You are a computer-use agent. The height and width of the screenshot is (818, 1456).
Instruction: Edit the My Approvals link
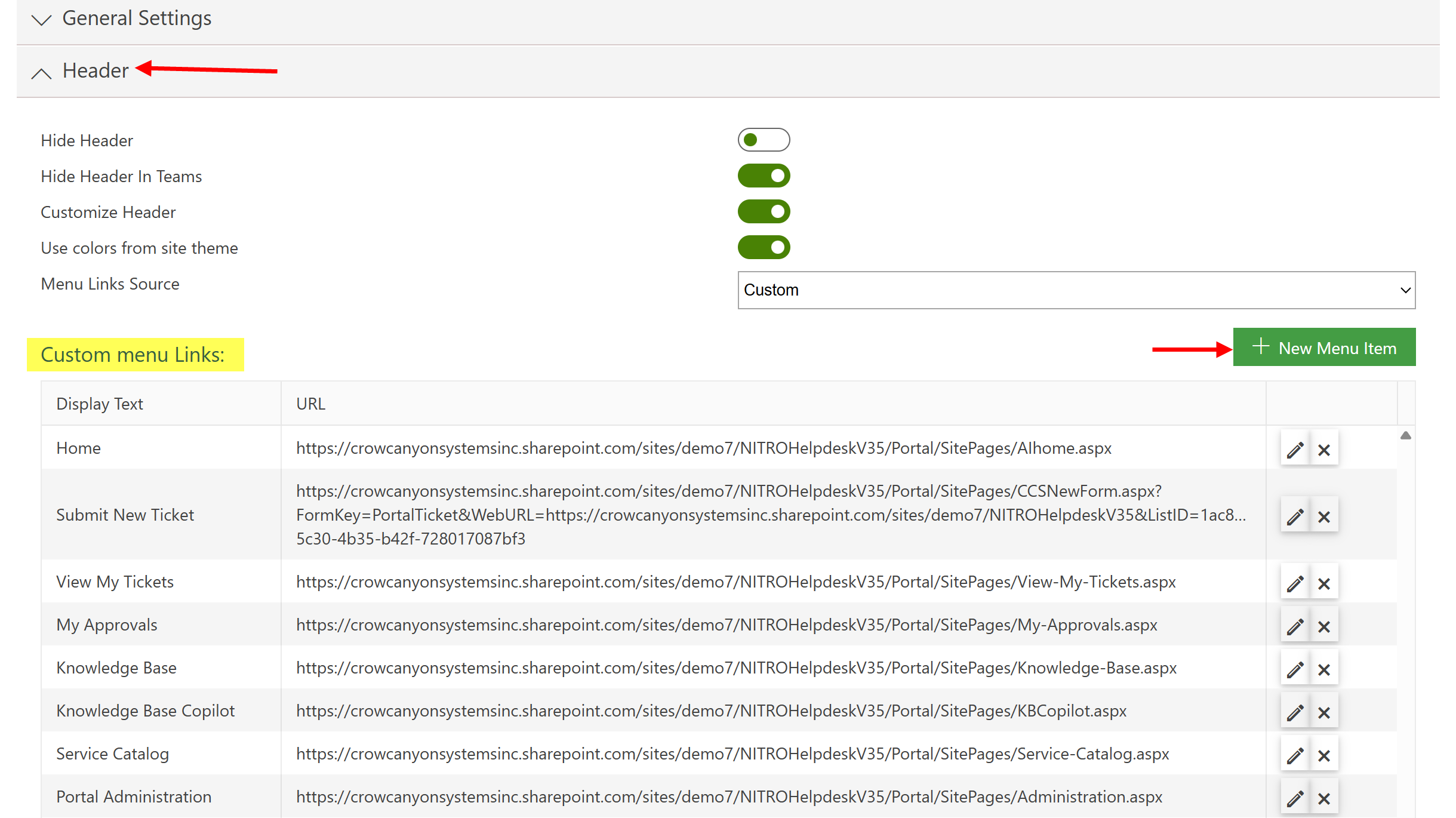(1295, 626)
